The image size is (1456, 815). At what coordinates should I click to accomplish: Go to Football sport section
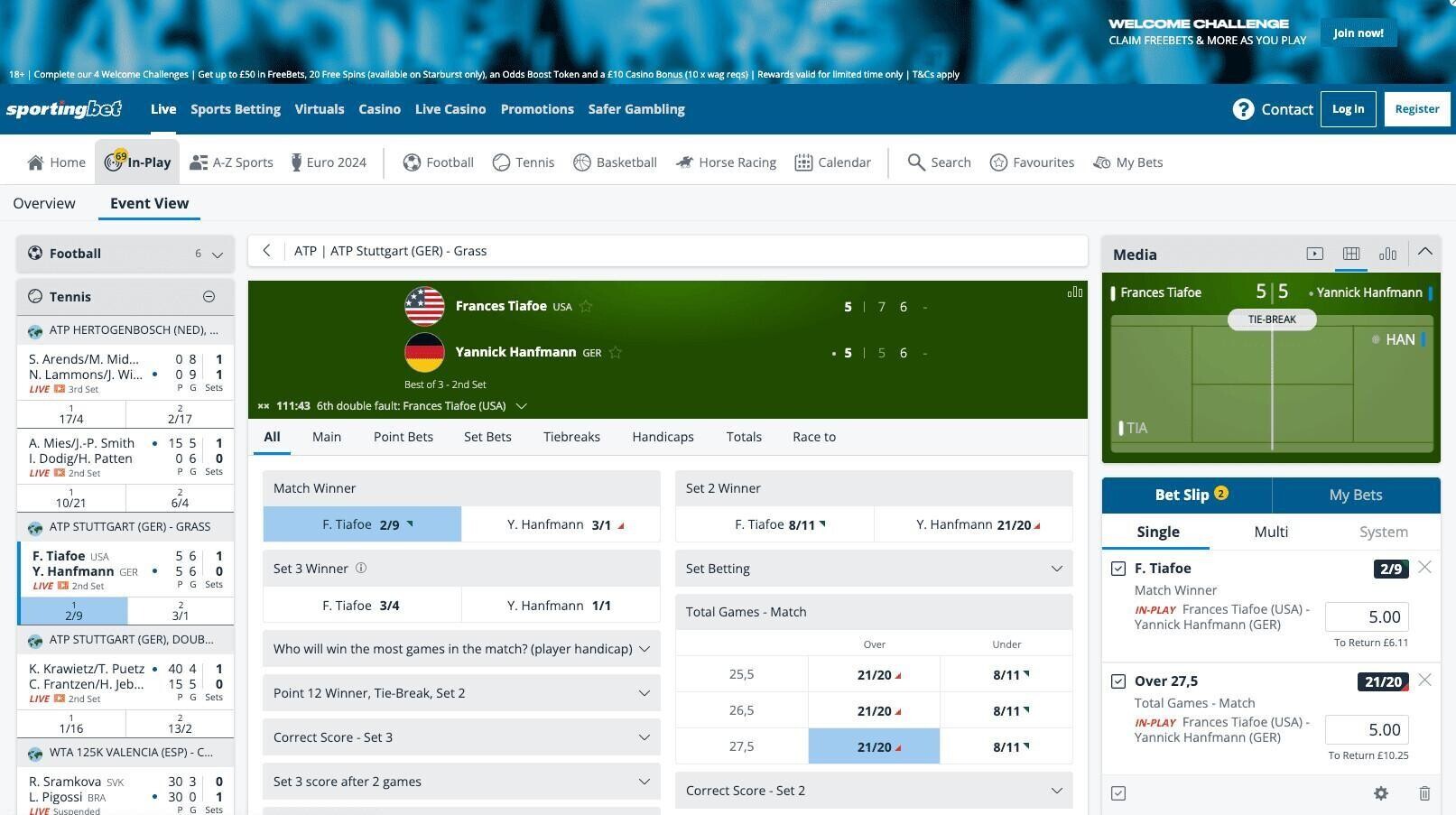click(439, 162)
